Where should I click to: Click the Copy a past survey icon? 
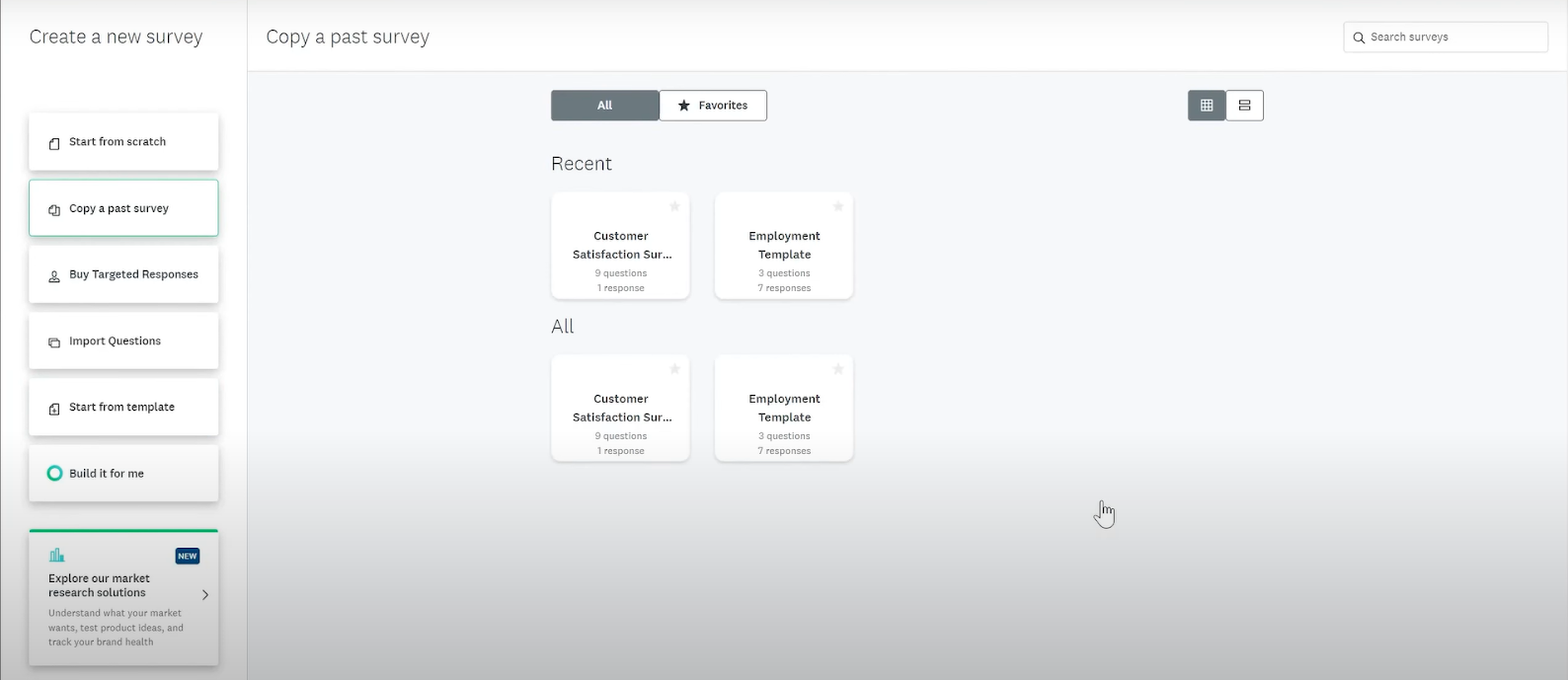(x=54, y=209)
